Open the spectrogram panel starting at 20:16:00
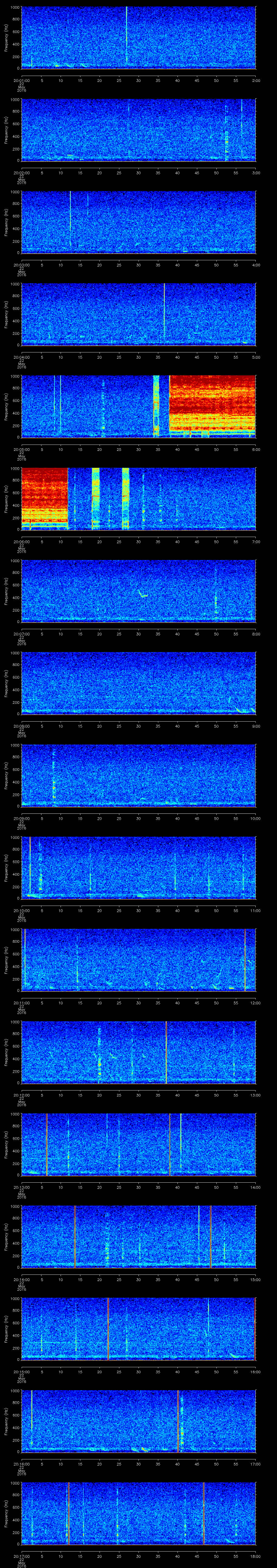Screen dimensions: 277x1568 click(x=138, y=1421)
